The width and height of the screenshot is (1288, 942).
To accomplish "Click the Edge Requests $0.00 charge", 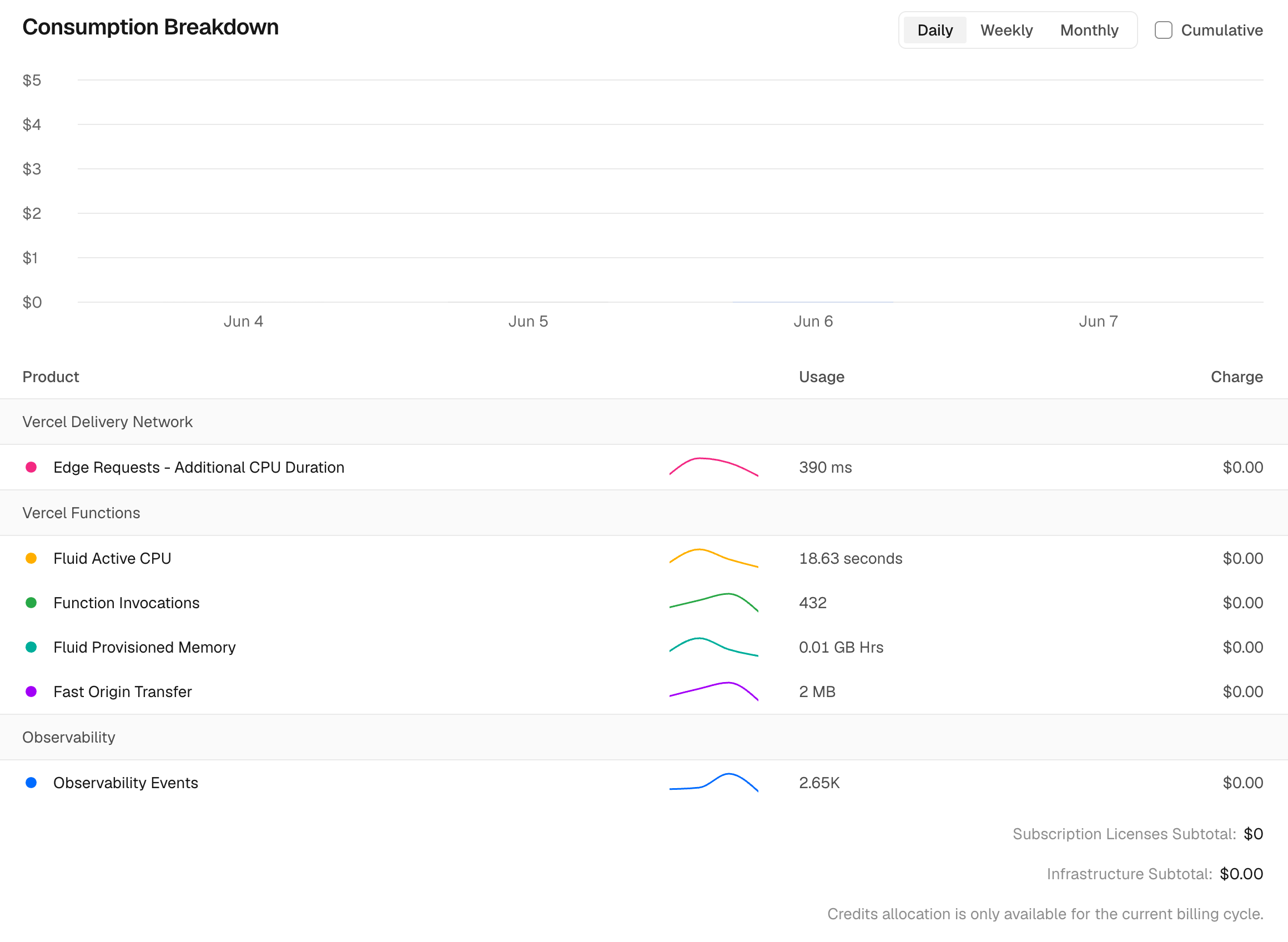I will coord(1243,467).
